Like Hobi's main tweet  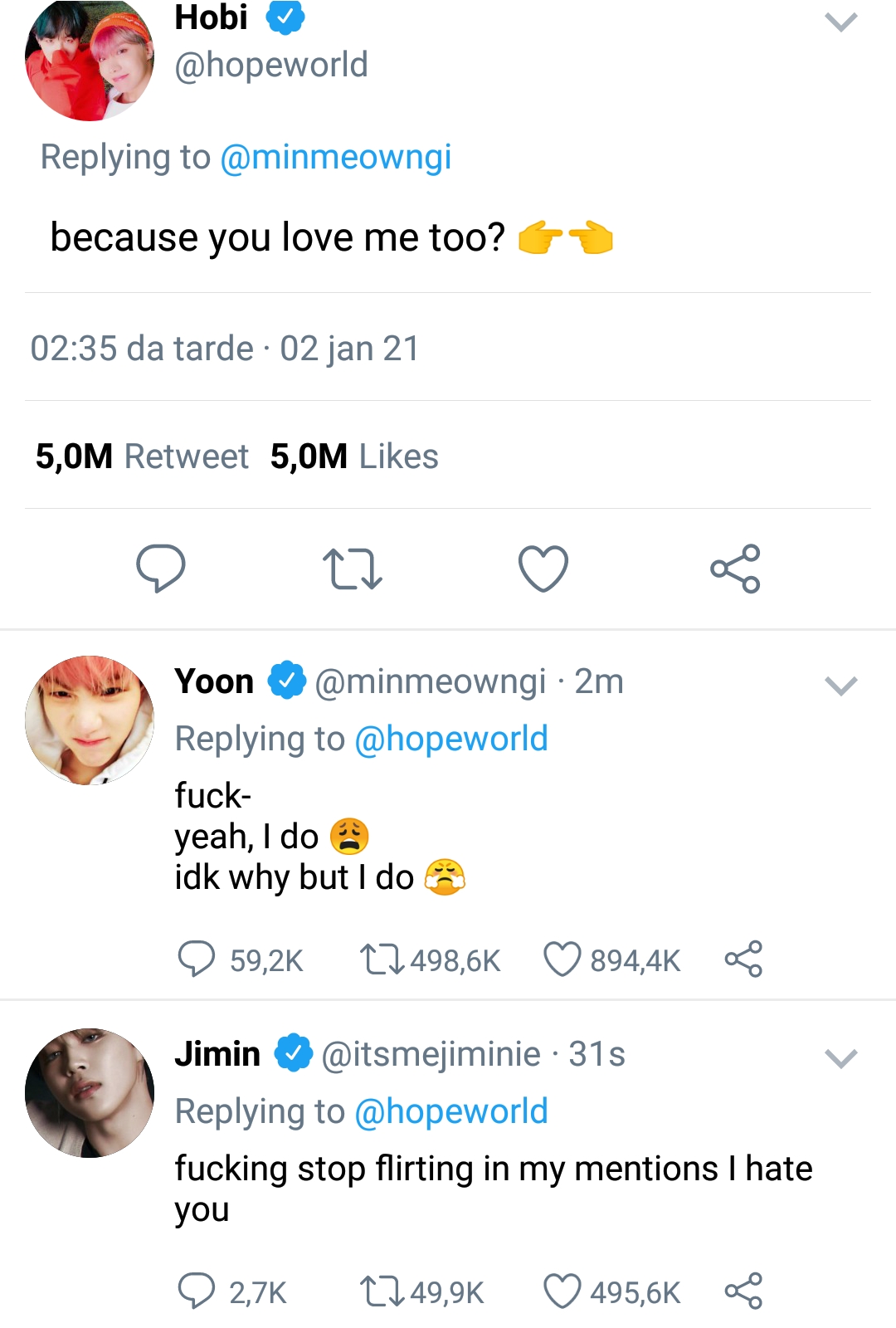point(543,569)
